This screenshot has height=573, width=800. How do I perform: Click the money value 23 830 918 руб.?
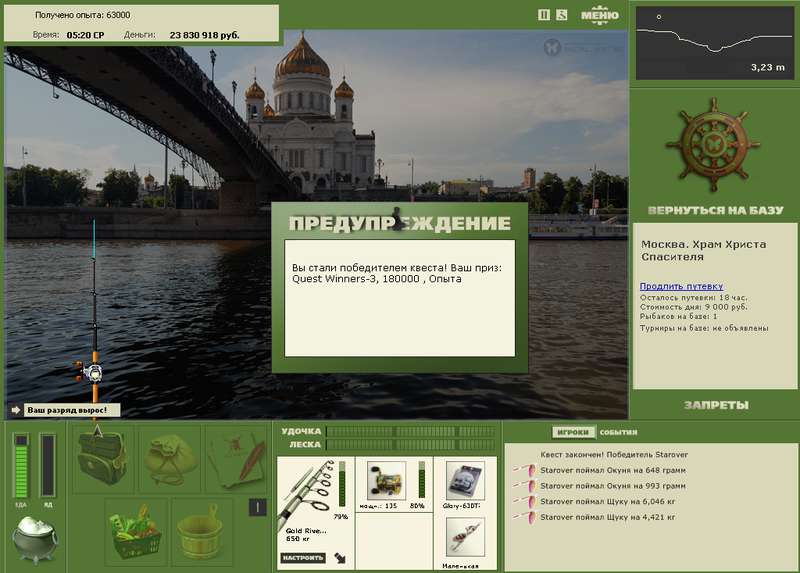204,35
